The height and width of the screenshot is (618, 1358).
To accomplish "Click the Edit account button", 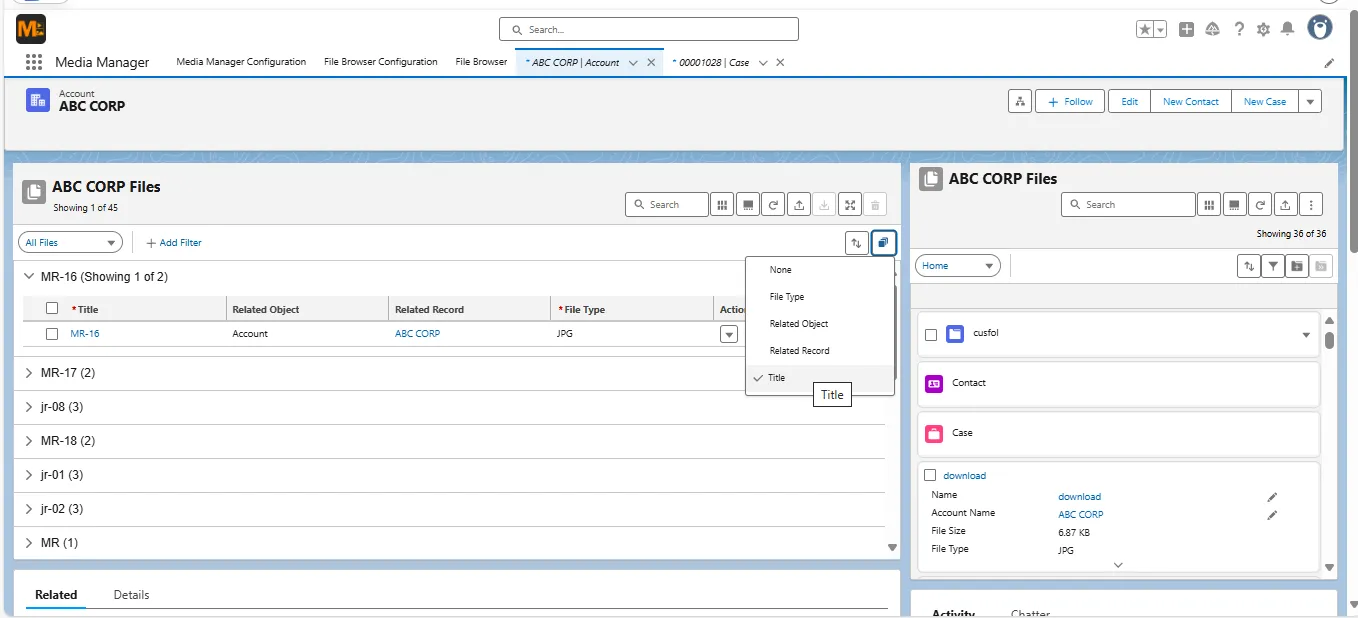I will [x=1129, y=101].
